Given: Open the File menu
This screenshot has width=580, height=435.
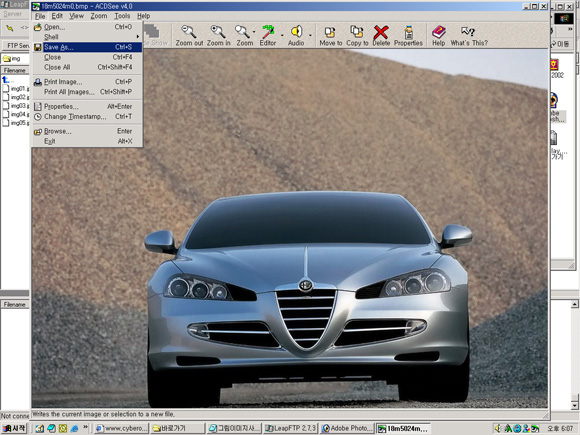Looking at the screenshot, I should pos(40,16).
